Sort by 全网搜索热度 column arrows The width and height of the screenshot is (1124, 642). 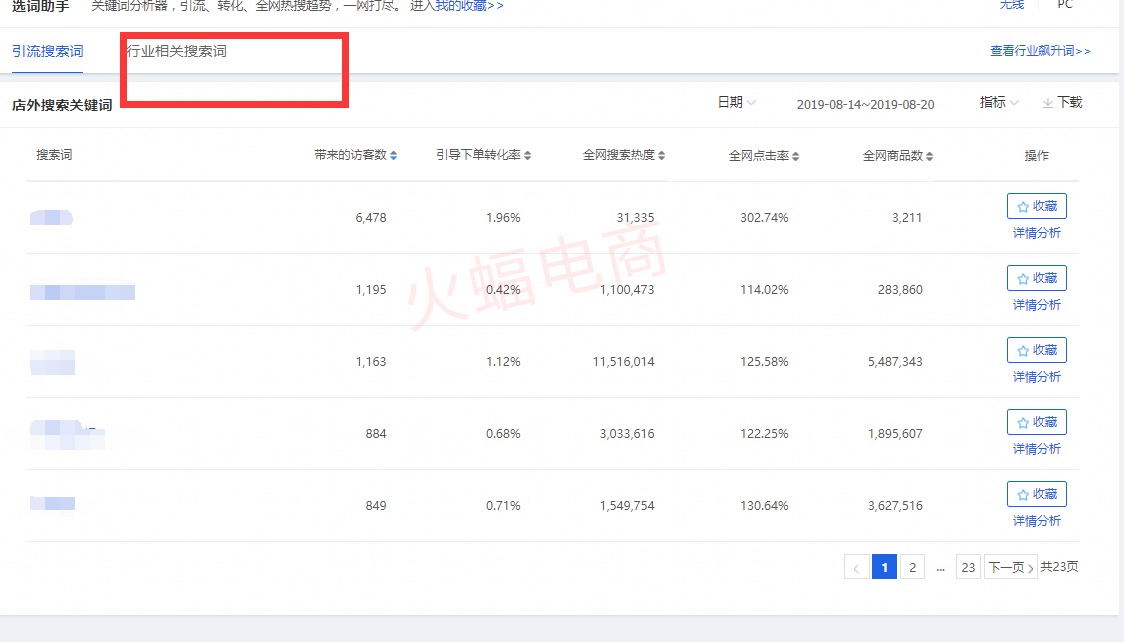(x=662, y=156)
